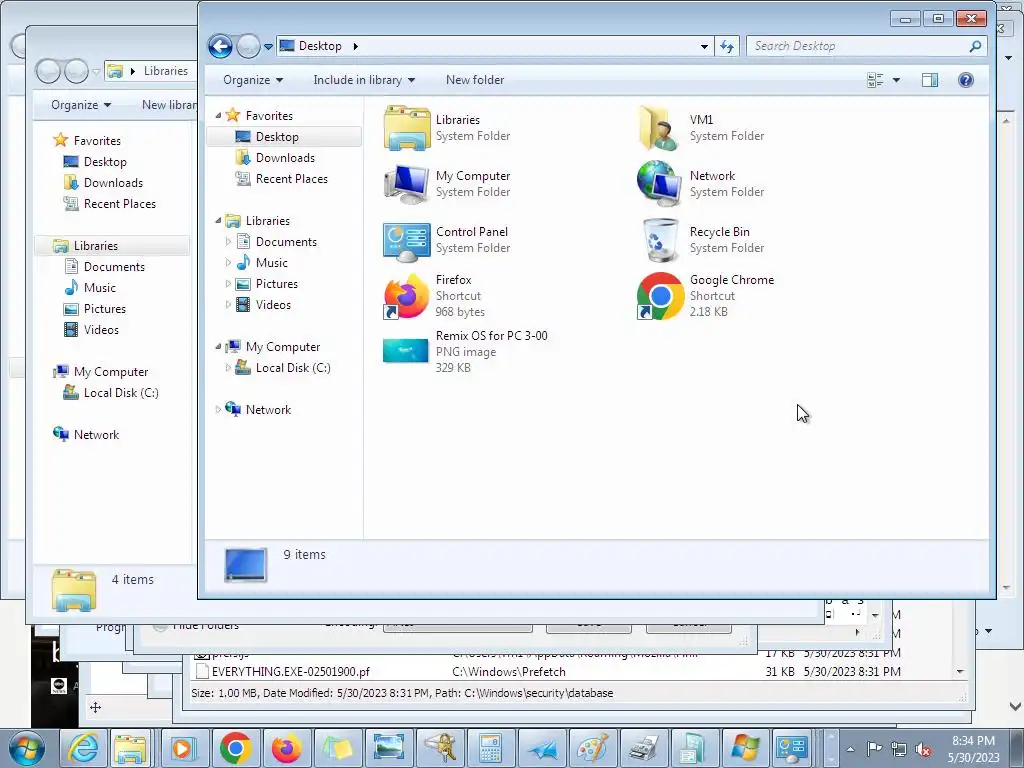Image resolution: width=1024 pixels, height=768 pixels.
Task: Select the Network System Folder item
Action: point(701,184)
